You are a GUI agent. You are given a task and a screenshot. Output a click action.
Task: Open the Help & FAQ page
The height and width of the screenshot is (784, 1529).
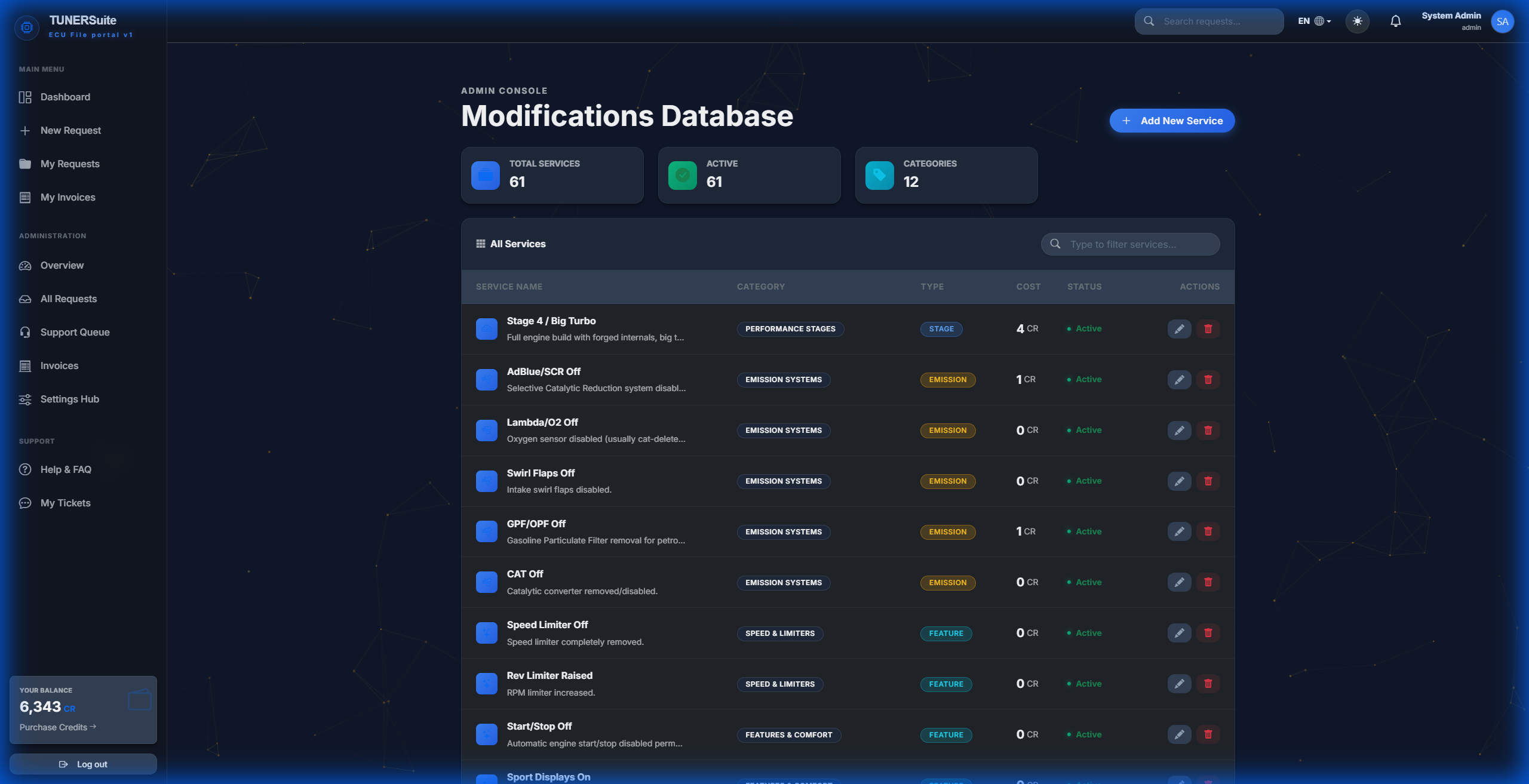tap(66, 469)
